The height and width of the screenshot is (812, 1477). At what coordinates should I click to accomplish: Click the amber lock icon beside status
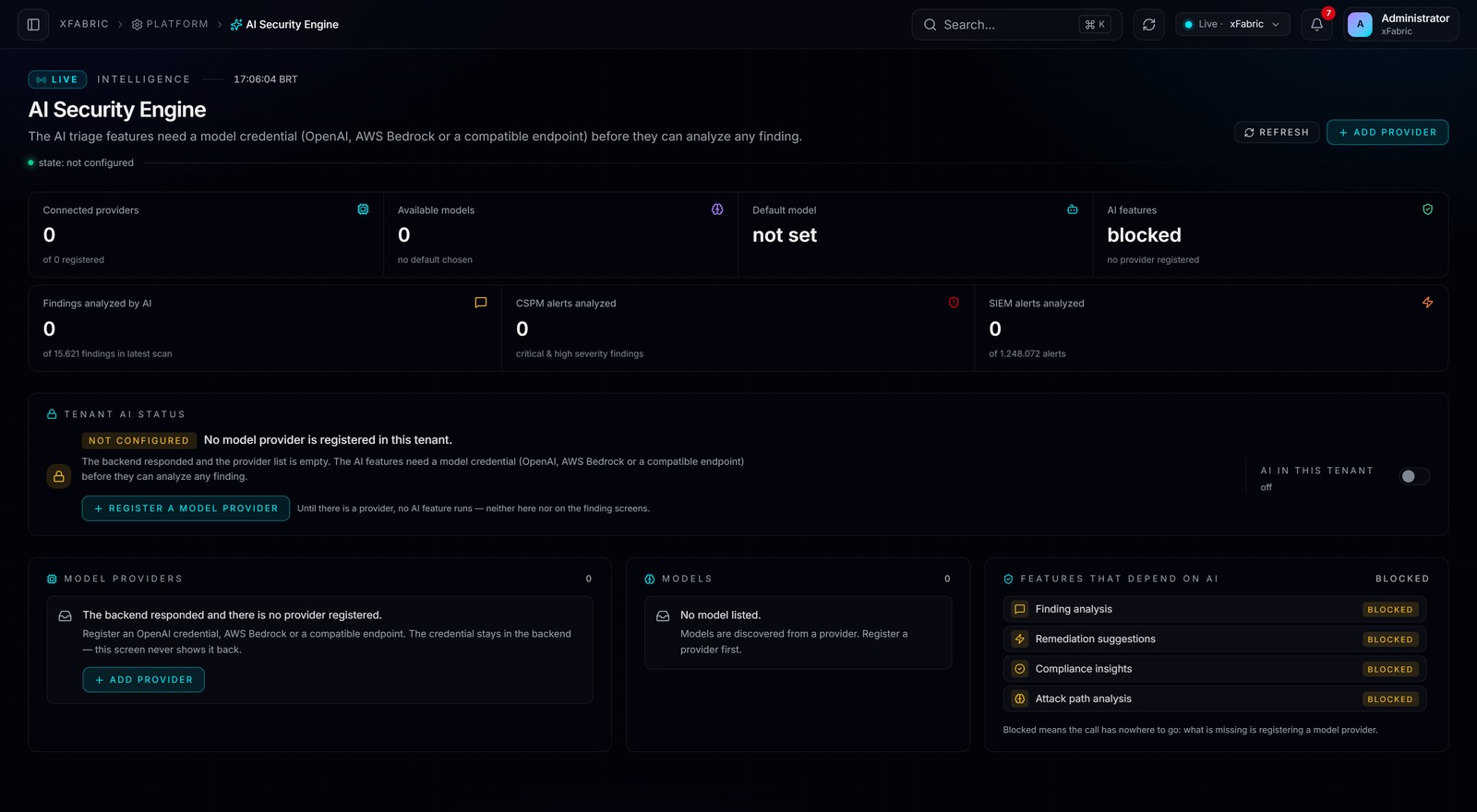(59, 476)
